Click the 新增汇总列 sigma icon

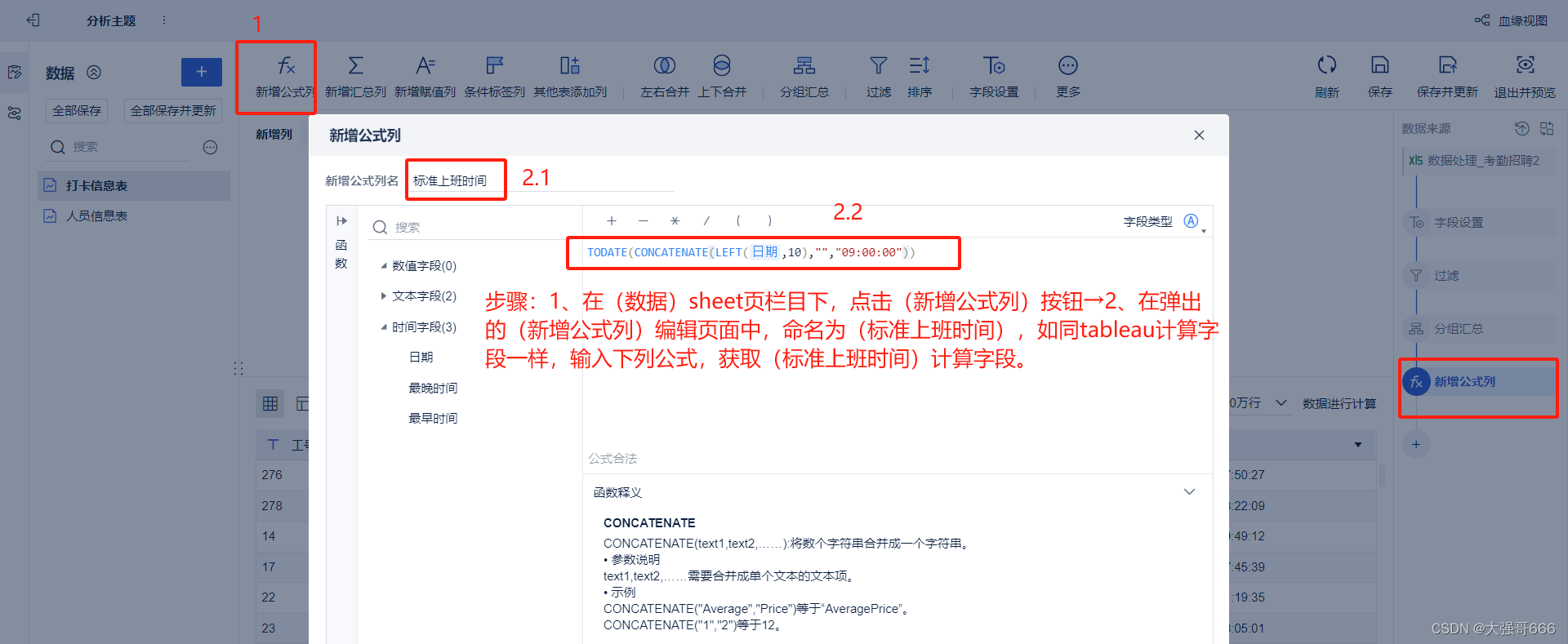point(355,65)
